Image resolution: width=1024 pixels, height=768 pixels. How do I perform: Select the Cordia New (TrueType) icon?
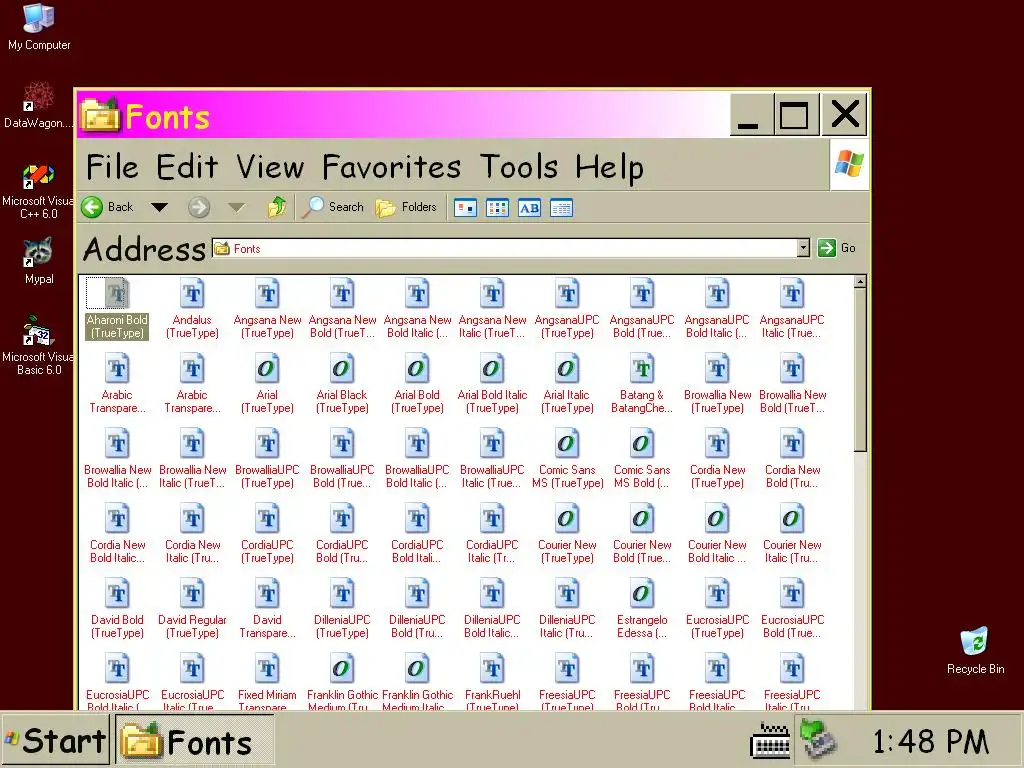tap(718, 443)
